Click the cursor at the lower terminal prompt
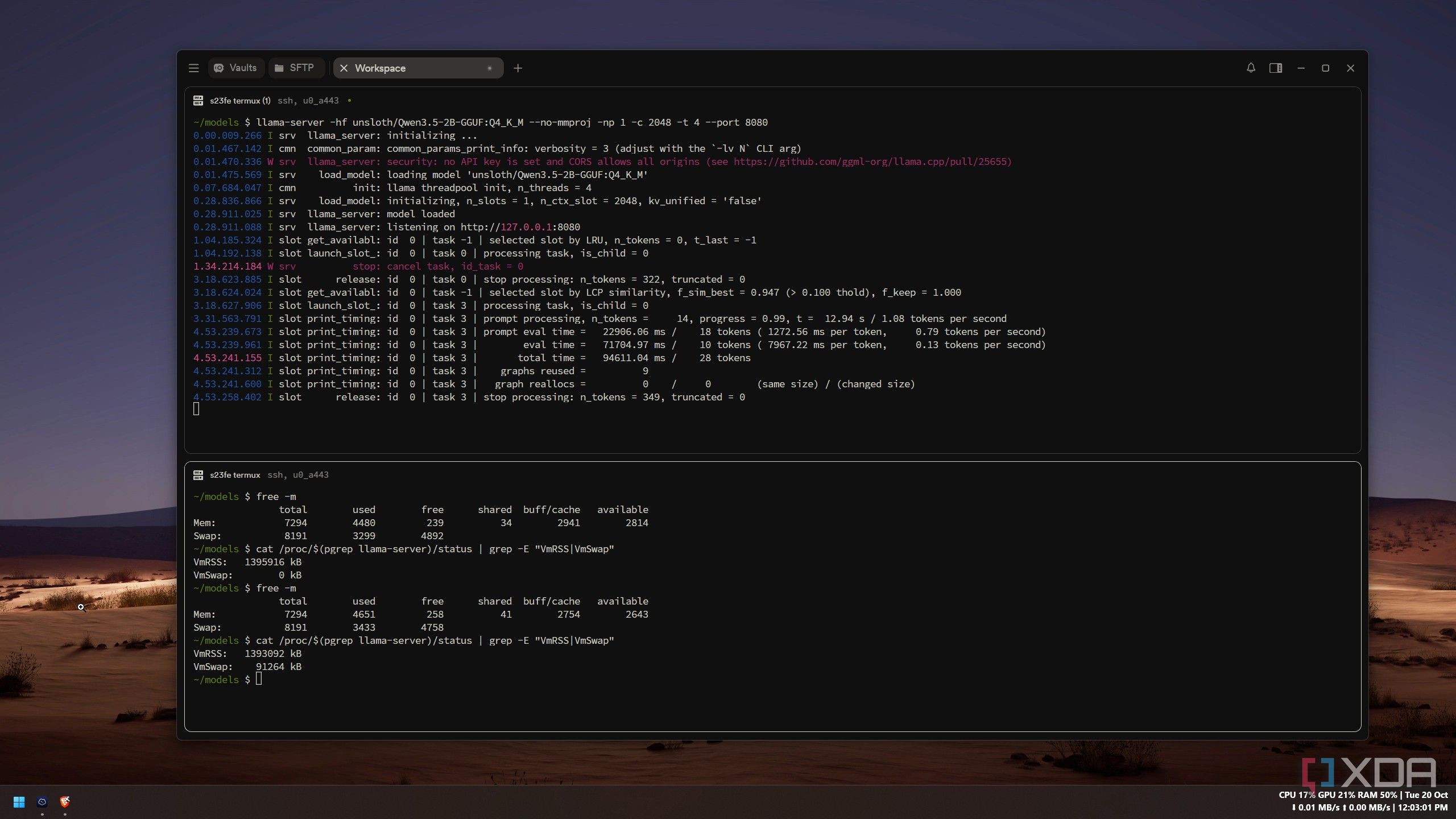 (x=259, y=679)
